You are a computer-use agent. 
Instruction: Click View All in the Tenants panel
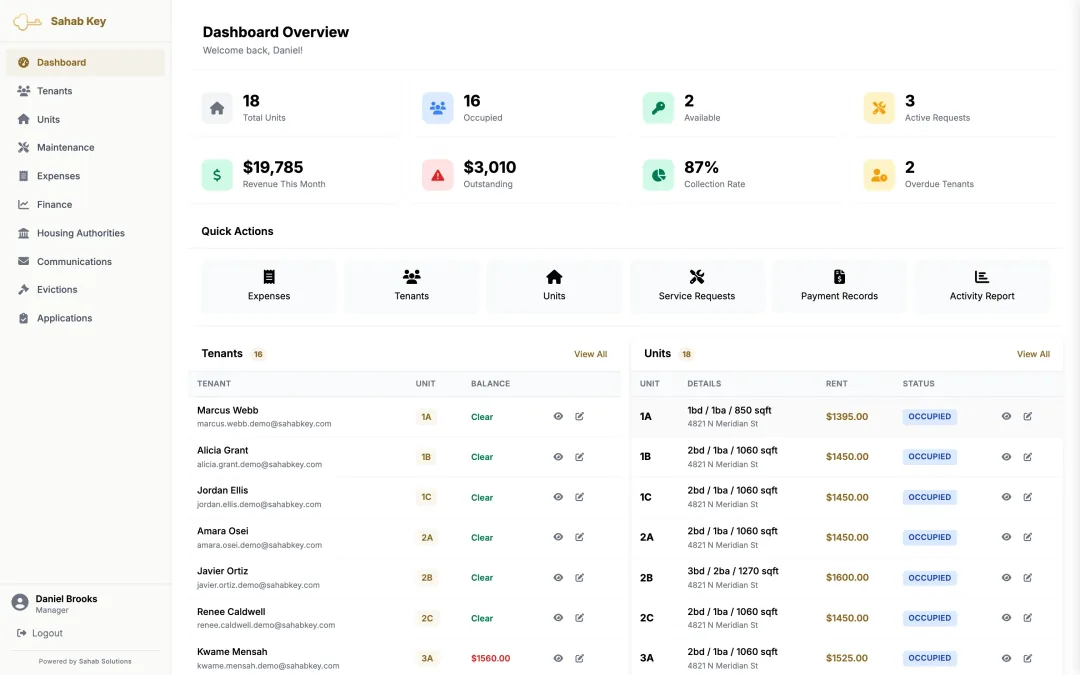click(590, 354)
